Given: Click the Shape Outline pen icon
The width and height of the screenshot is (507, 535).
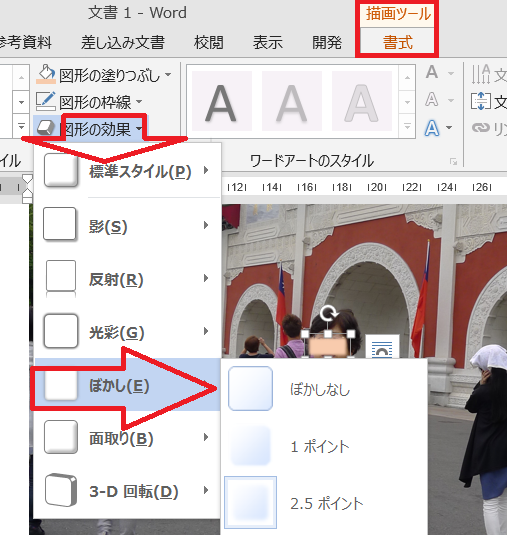Looking at the screenshot, I should click(x=46, y=101).
